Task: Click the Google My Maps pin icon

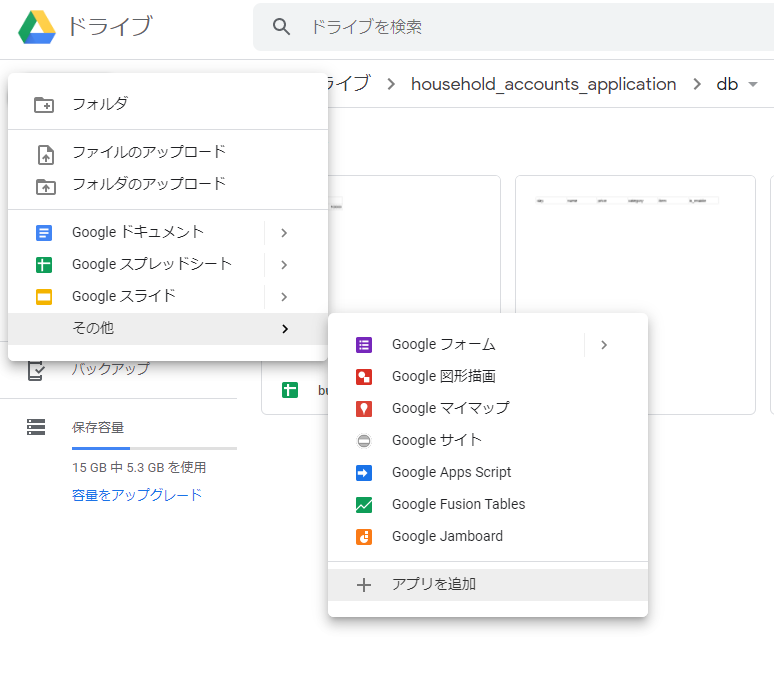Action: tap(364, 409)
